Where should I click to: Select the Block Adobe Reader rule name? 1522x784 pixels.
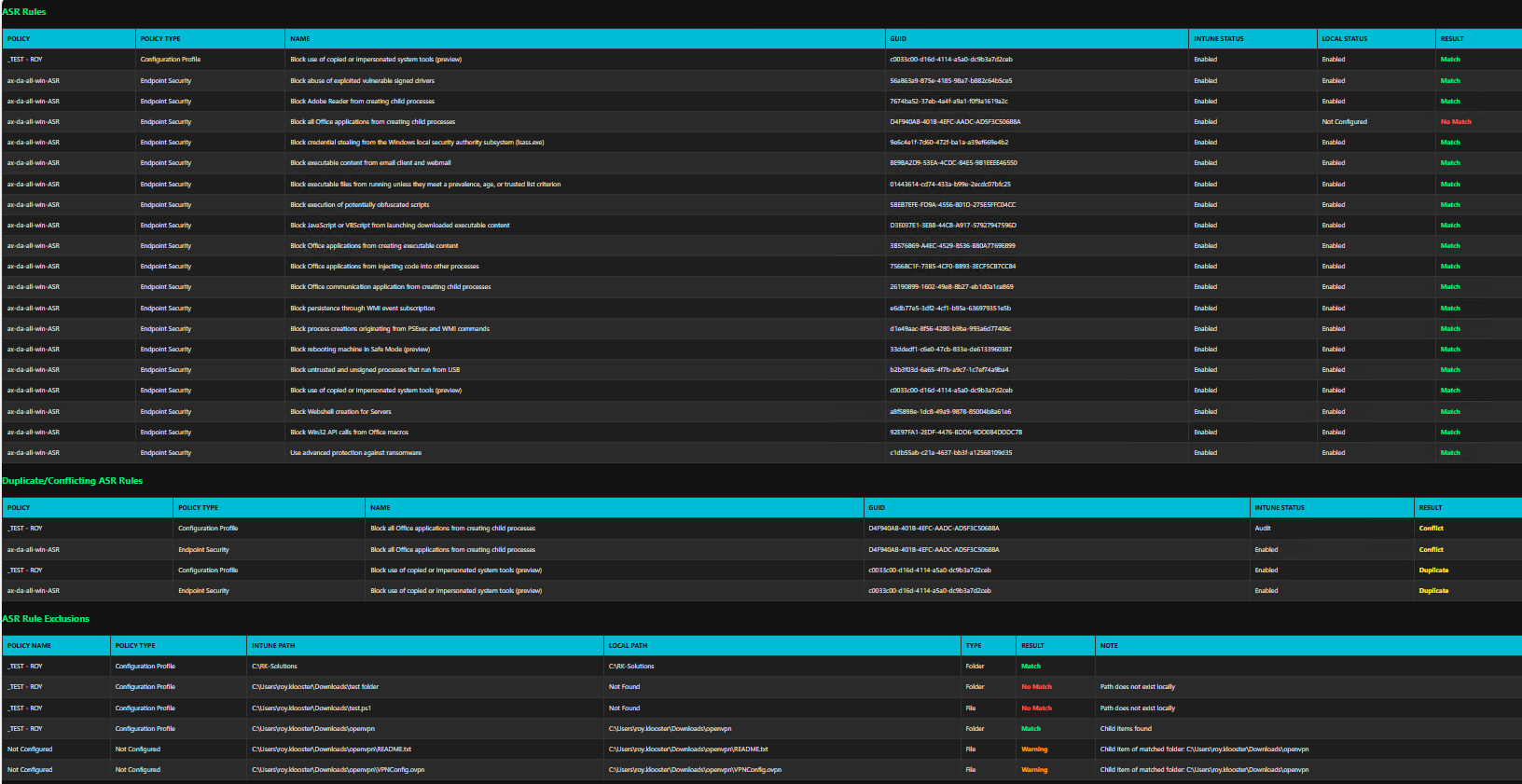362,102
